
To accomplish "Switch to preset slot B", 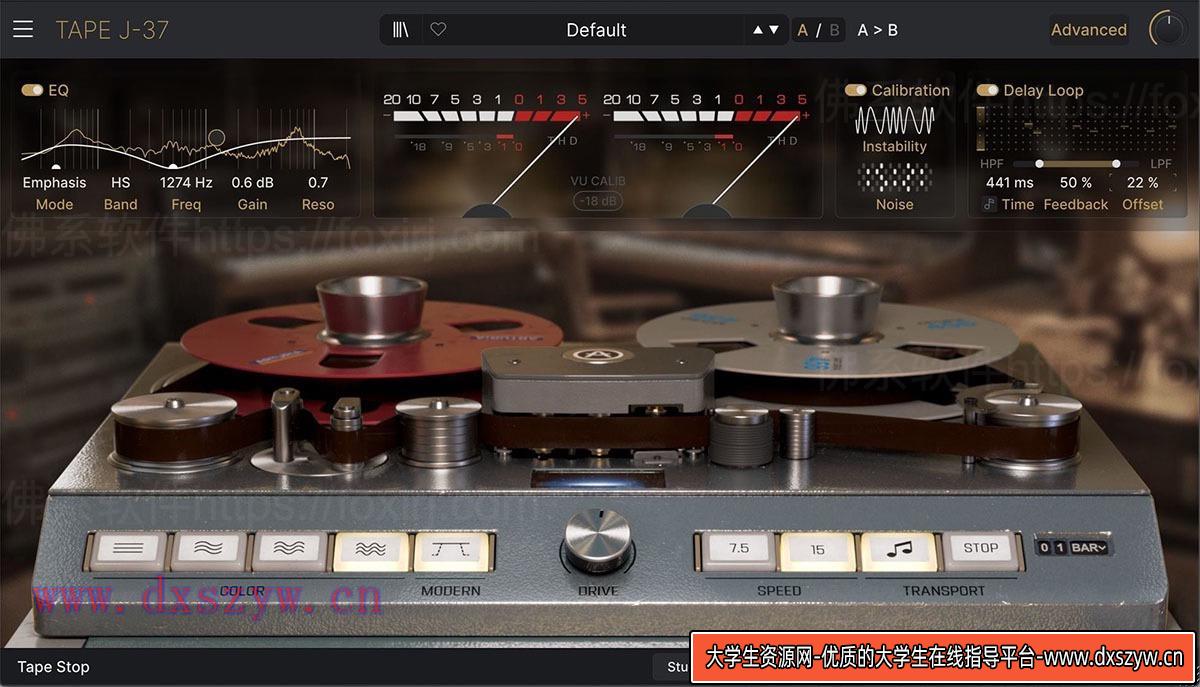I will (834, 30).
